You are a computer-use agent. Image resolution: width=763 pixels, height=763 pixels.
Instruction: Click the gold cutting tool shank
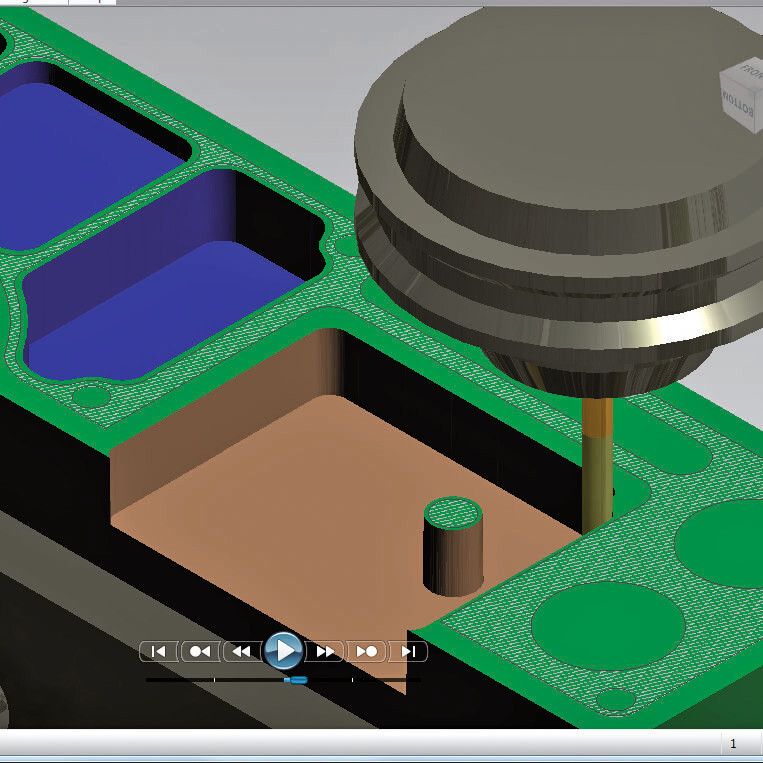pos(597,460)
